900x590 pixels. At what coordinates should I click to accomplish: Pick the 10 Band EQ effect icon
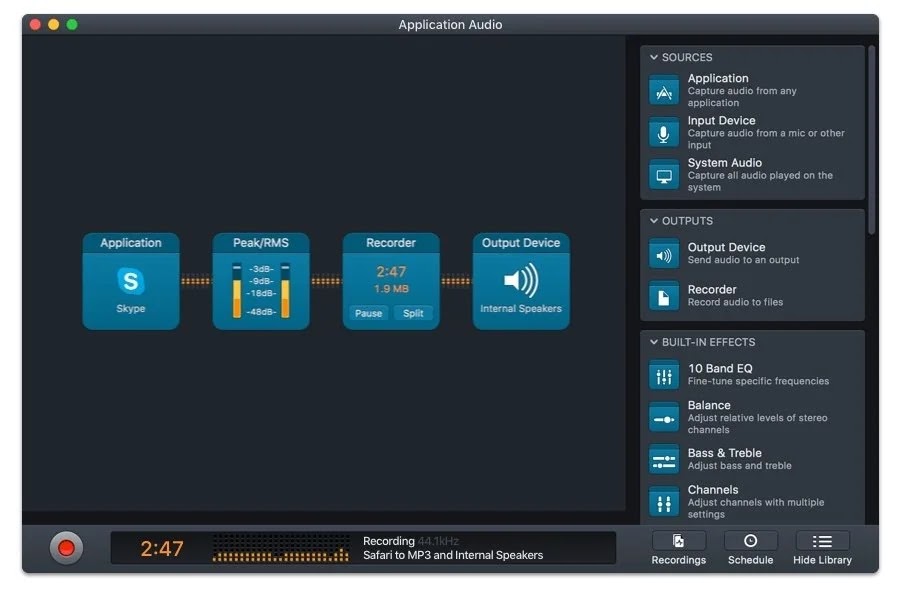pos(664,376)
